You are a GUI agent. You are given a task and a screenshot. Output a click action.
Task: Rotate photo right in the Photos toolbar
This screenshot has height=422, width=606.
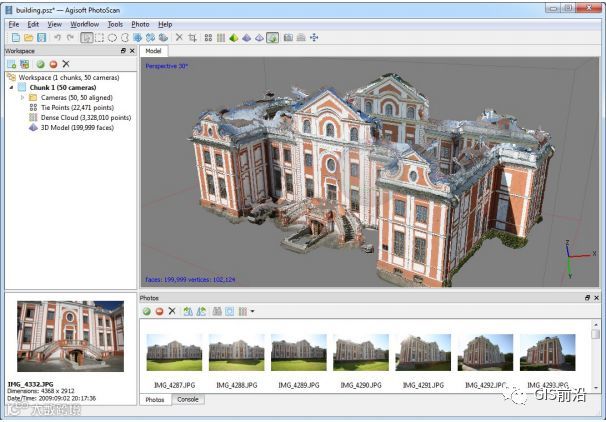[201, 311]
